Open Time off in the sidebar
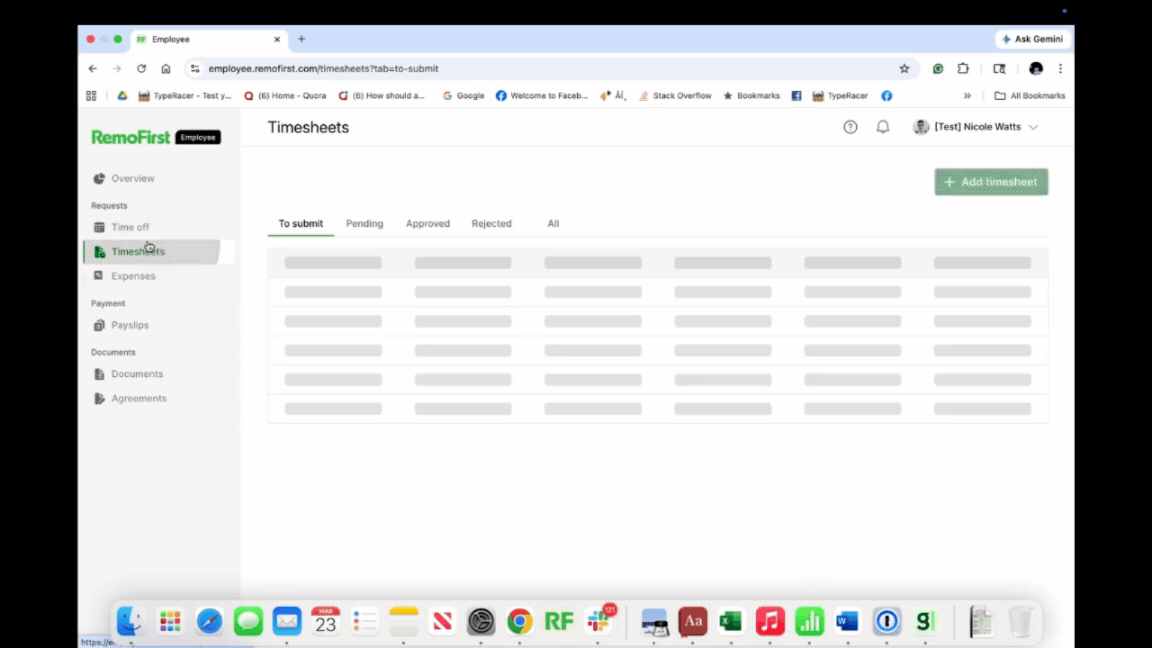Image resolution: width=1152 pixels, height=648 pixels. (131, 227)
